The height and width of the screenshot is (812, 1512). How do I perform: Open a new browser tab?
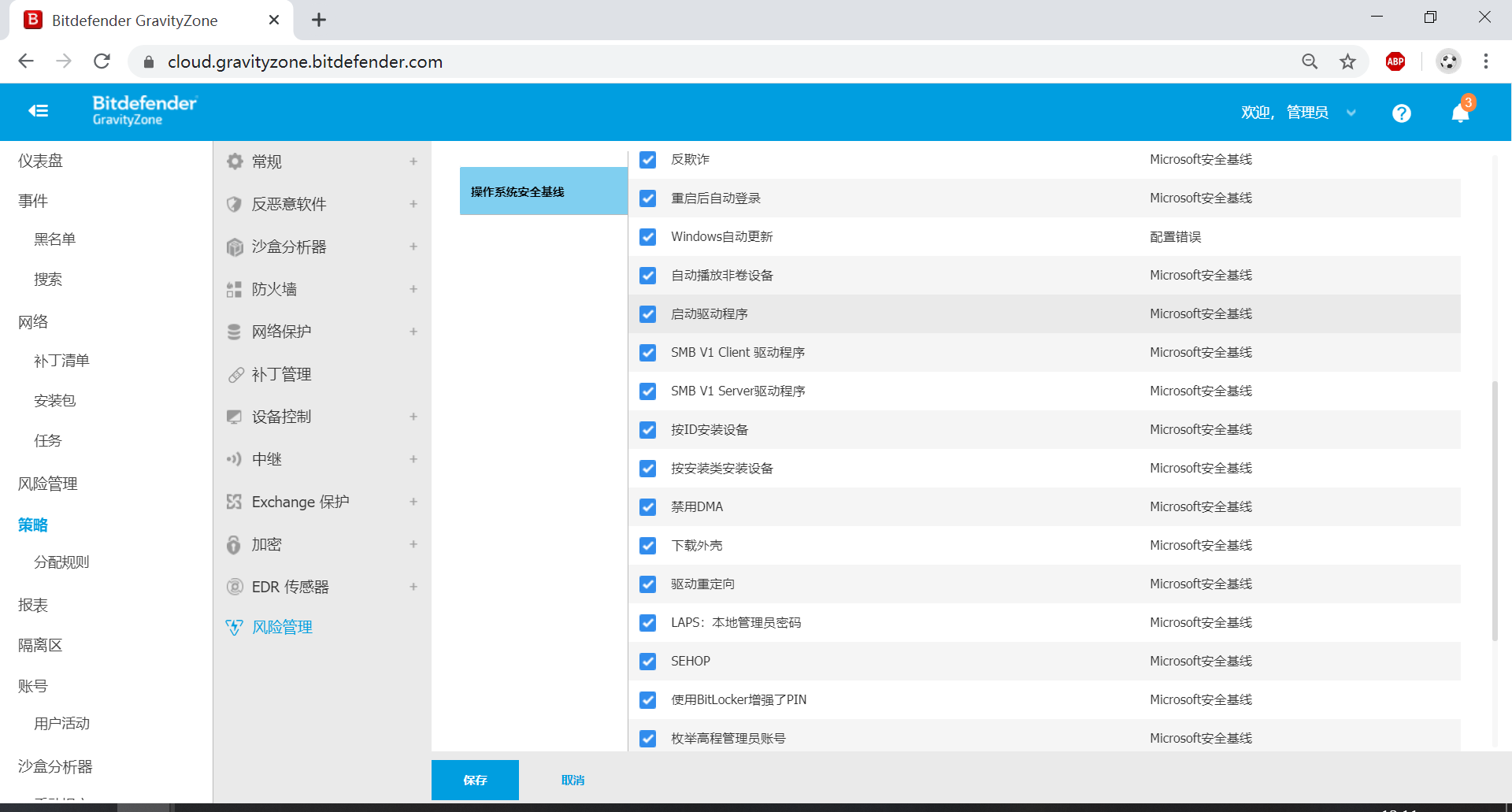coord(319,20)
